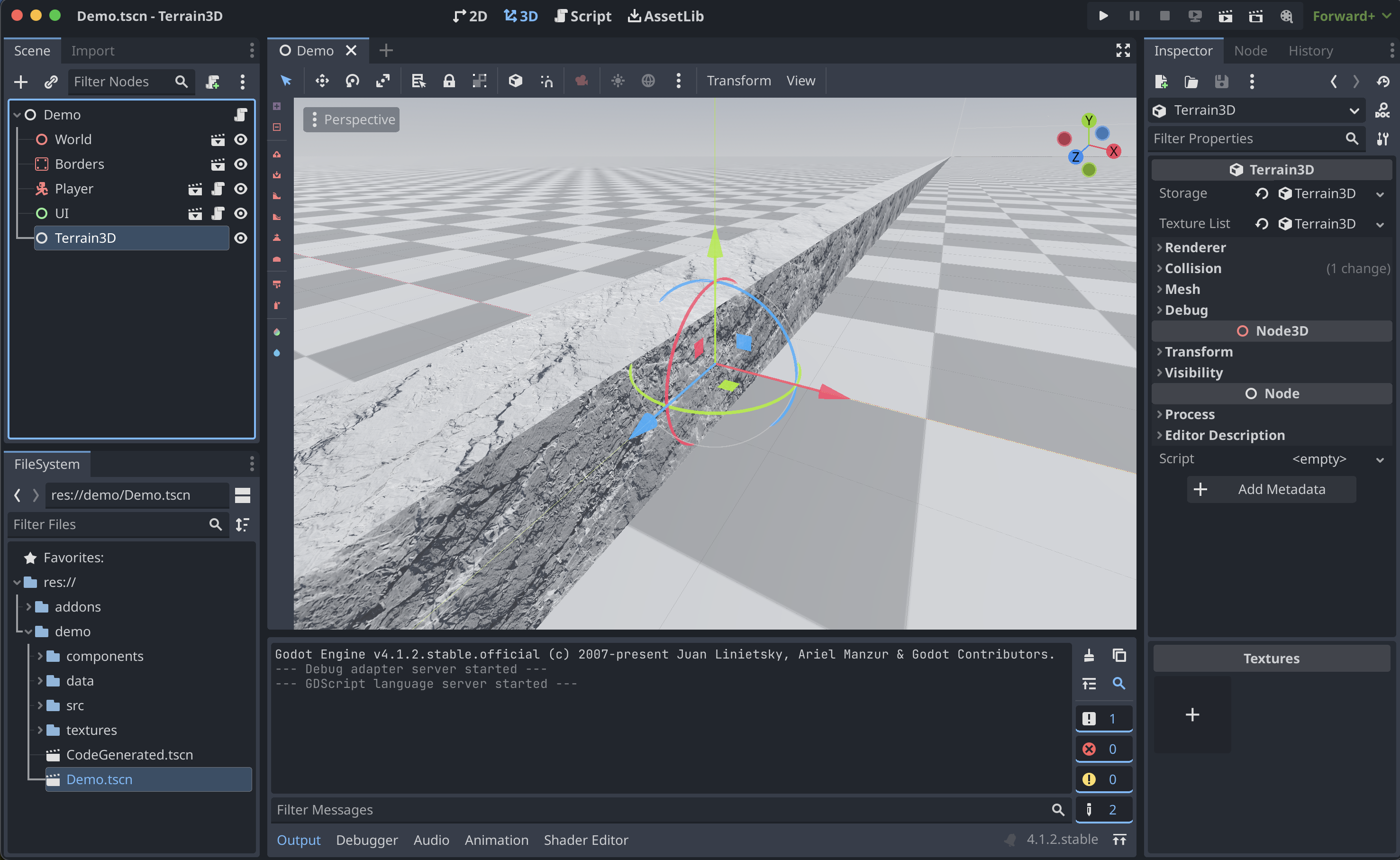Image resolution: width=1400 pixels, height=860 pixels.
Task: Select the Rotate tool
Action: [352, 81]
